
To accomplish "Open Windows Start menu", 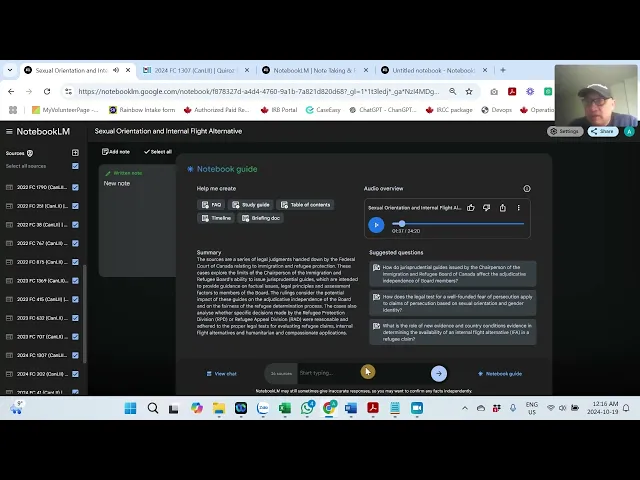I will click(x=130, y=408).
